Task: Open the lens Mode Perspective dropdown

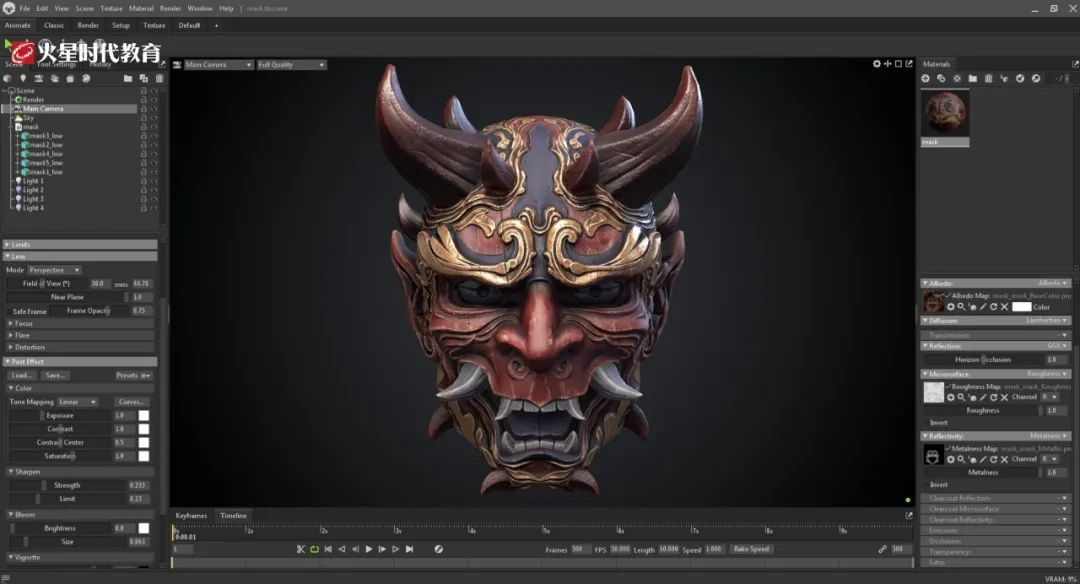Action: 54,270
